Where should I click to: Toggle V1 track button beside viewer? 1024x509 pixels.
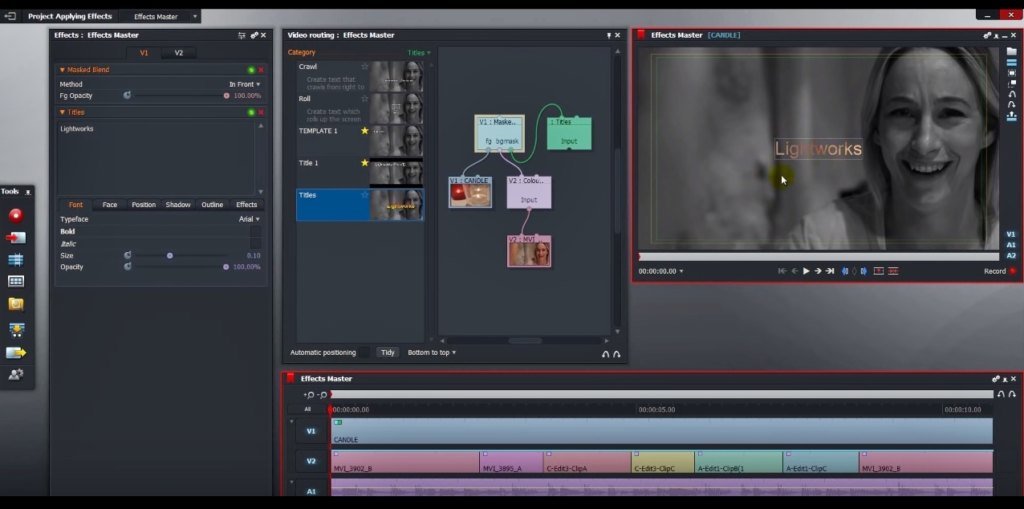[x=1011, y=234]
